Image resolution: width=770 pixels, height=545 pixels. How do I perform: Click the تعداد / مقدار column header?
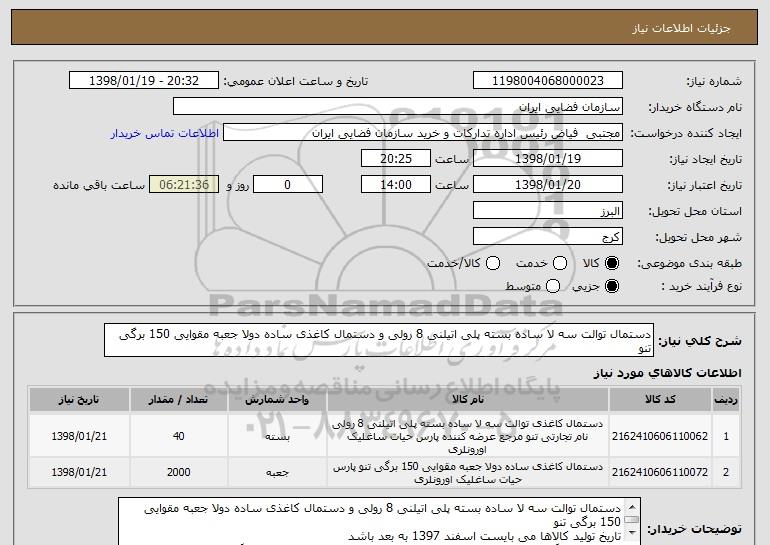[178, 400]
